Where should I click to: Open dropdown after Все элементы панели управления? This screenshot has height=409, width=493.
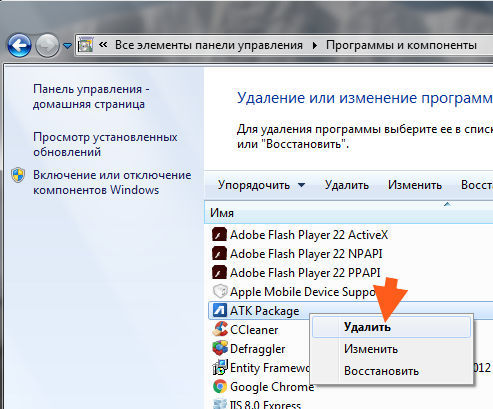click(314, 45)
